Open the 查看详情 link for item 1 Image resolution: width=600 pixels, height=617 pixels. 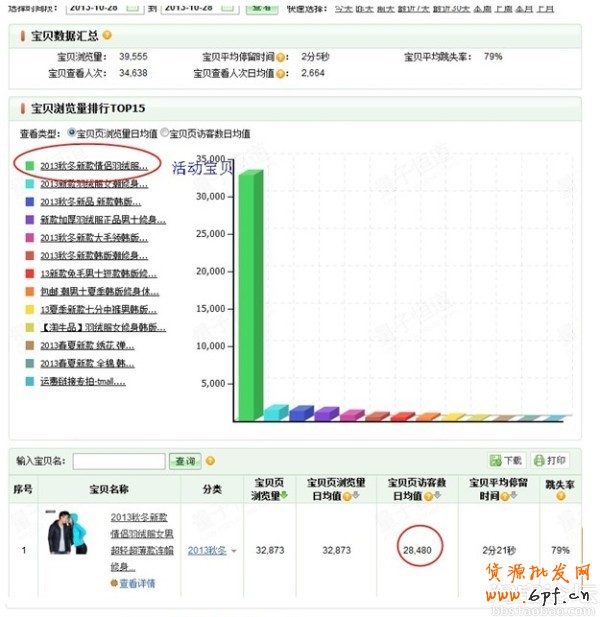[x=137, y=583]
